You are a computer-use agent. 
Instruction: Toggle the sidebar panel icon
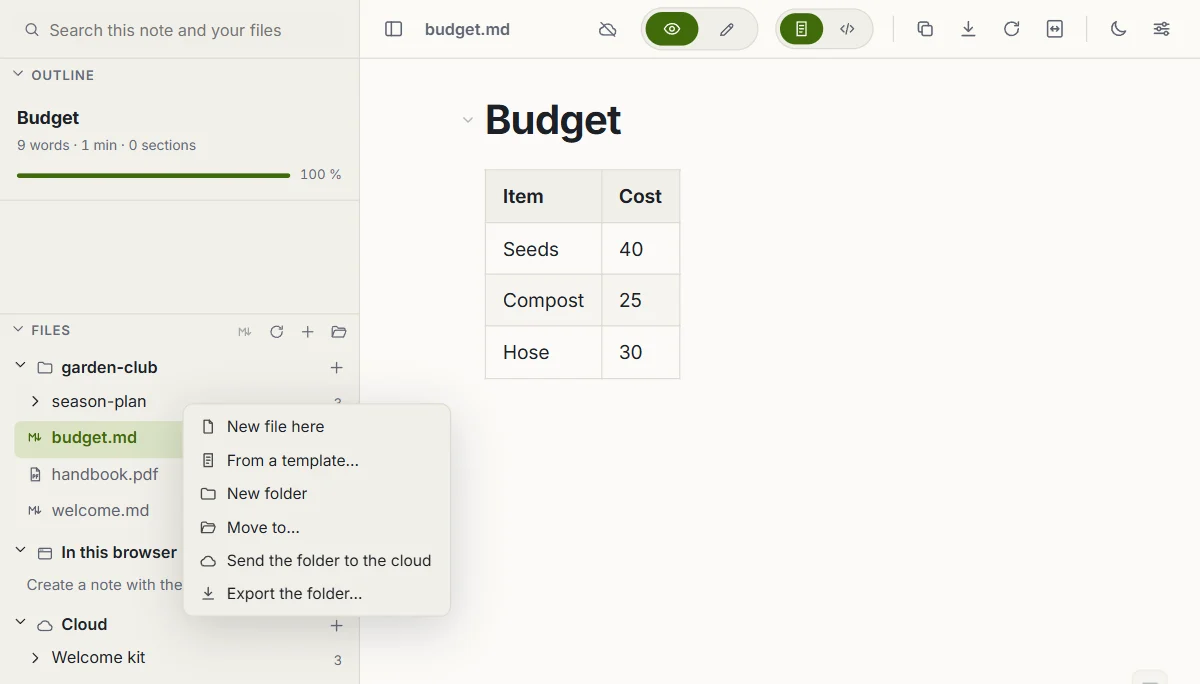[394, 29]
